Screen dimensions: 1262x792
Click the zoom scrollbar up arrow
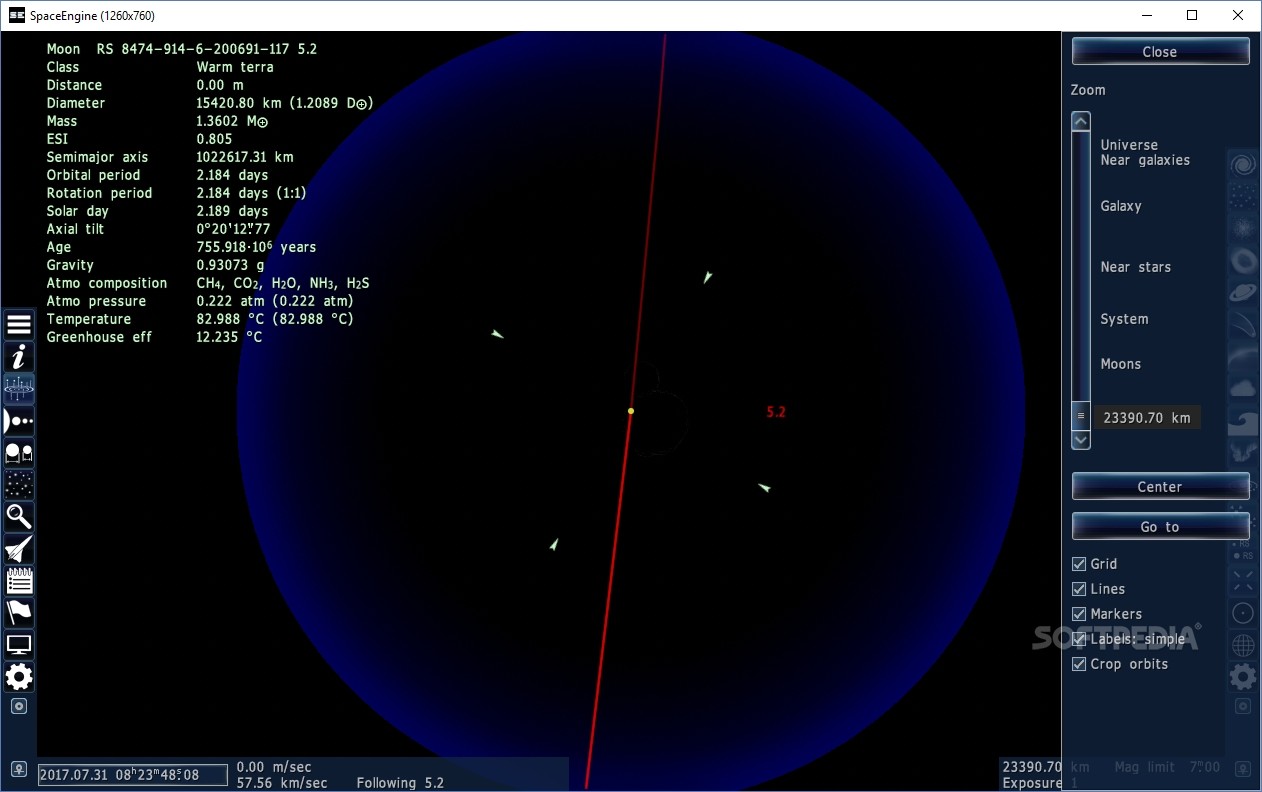[1080, 122]
